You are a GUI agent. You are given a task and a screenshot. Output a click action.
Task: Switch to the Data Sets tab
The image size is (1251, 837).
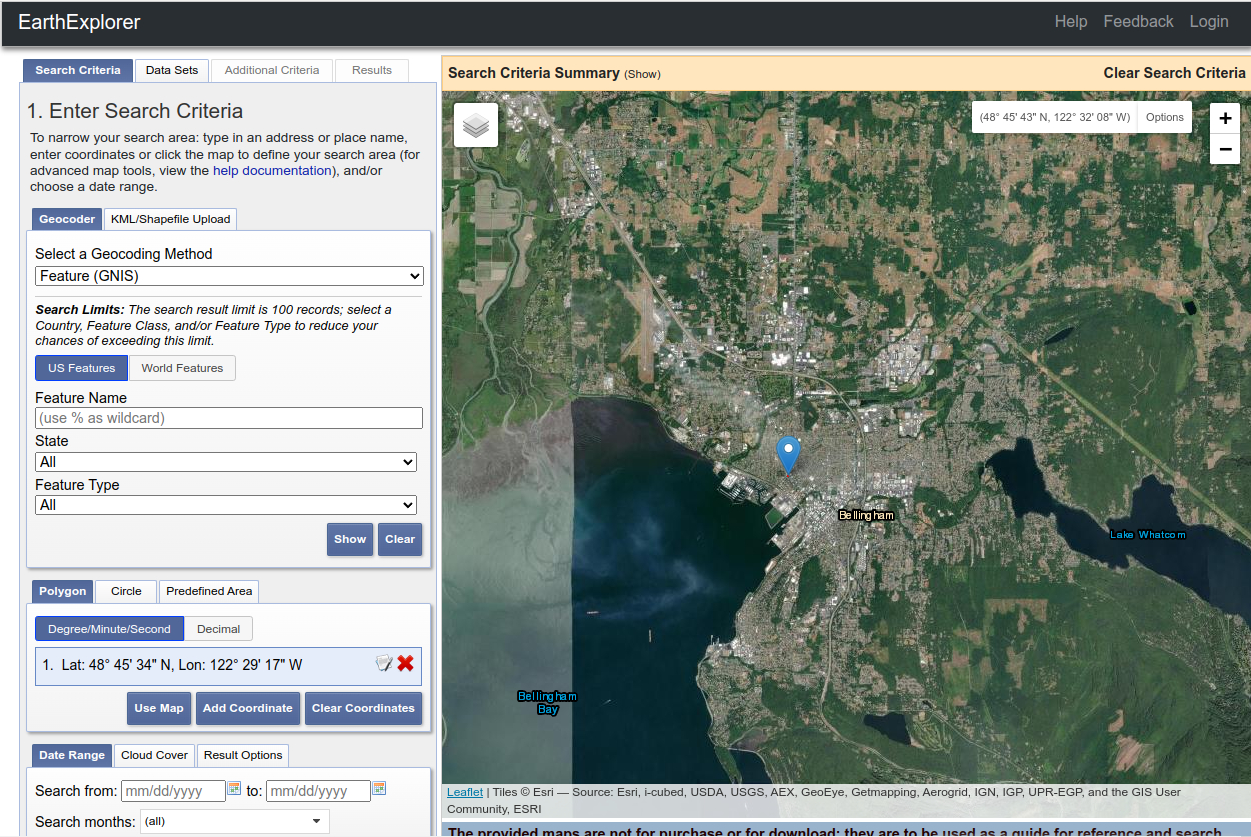[x=172, y=70]
